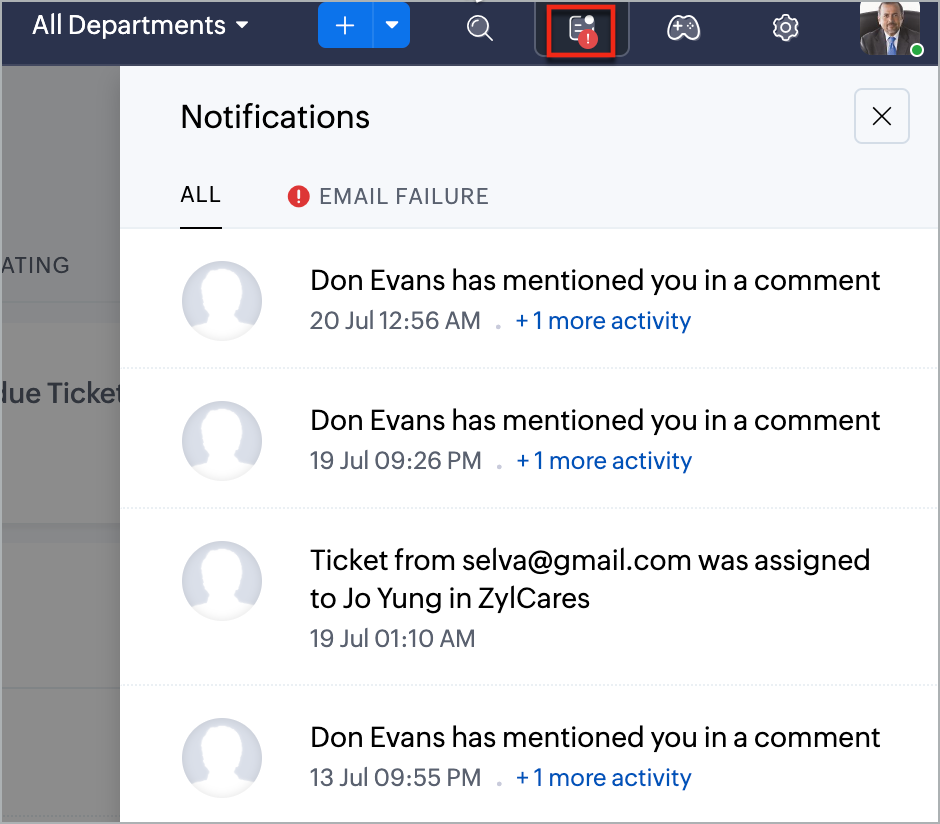Switch to the EMAIL FAILURE tab

tap(403, 197)
